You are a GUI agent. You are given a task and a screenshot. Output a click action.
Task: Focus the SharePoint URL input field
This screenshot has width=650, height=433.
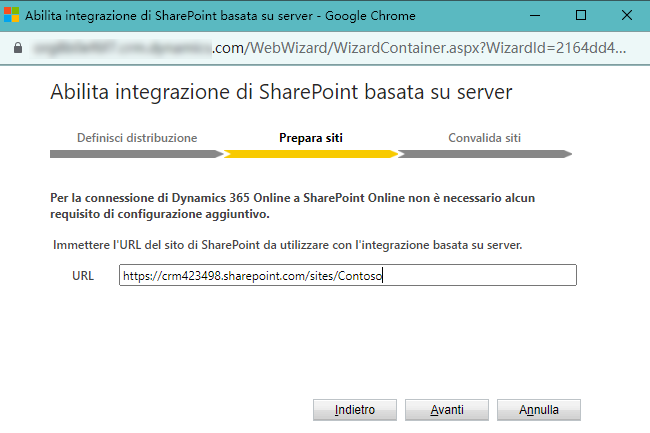coord(347,275)
